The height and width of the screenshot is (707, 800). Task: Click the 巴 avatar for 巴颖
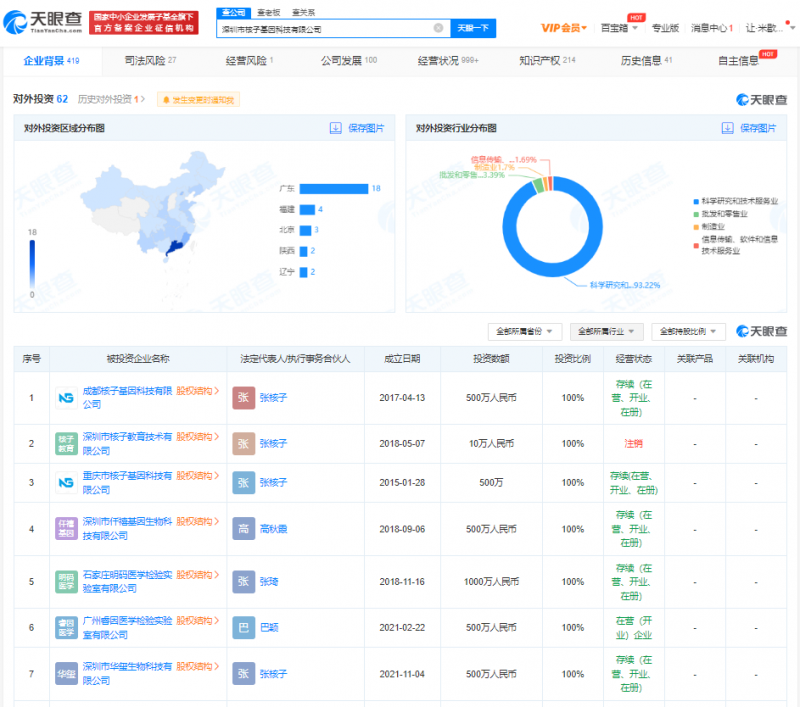[243, 627]
